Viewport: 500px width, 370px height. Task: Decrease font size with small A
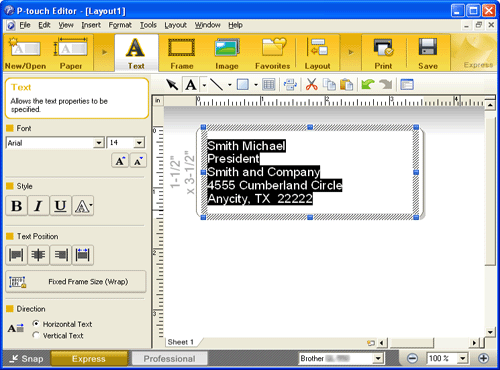point(138,161)
